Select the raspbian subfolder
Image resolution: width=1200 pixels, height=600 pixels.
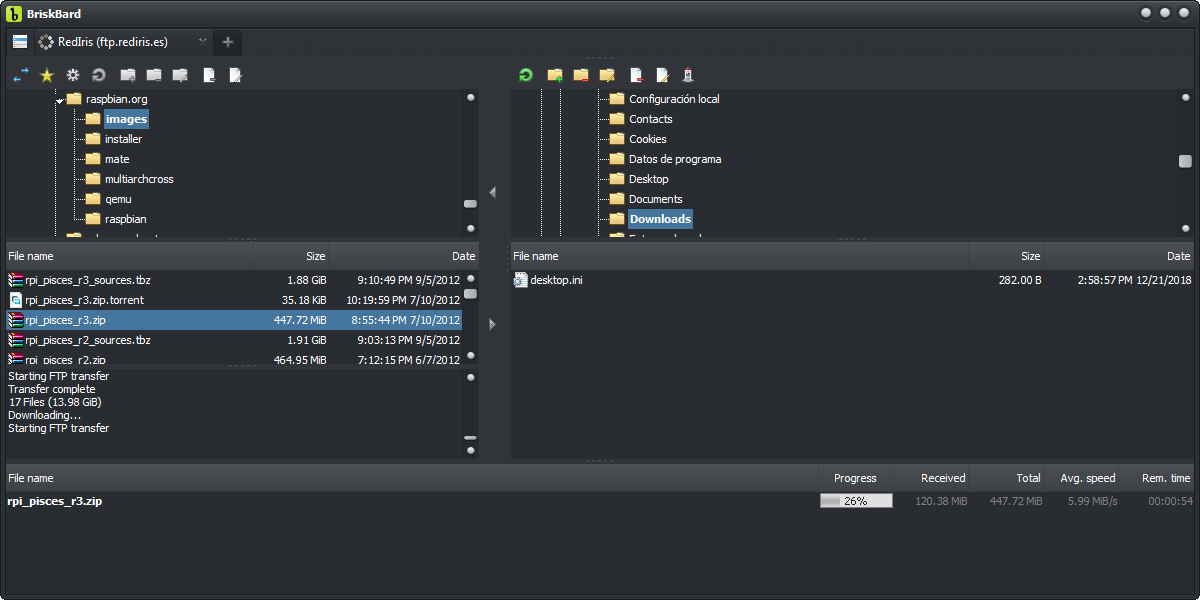pyautogui.click(x=126, y=219)
